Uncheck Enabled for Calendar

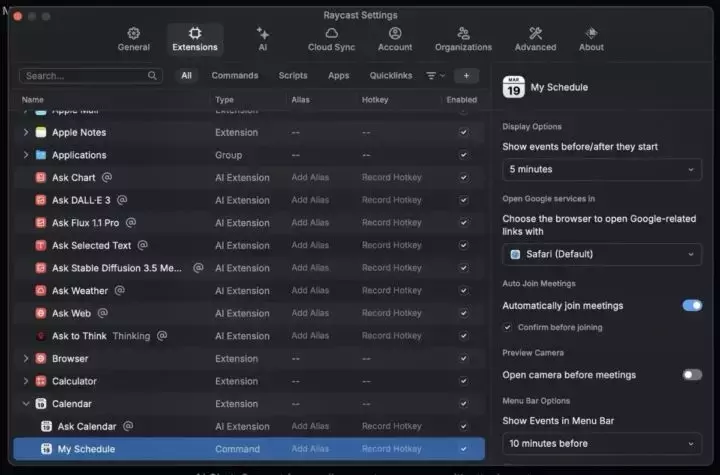[x=464, y=404]
